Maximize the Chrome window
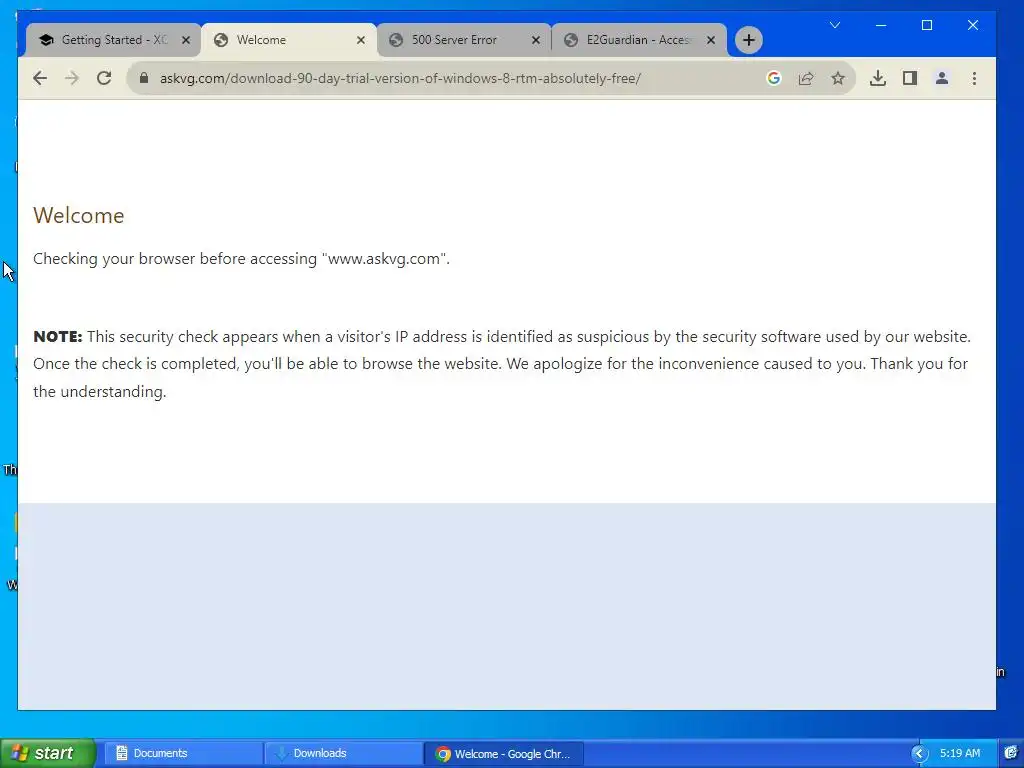The height and width of the screenshot is (768, 1024). (x=927, y=25)
